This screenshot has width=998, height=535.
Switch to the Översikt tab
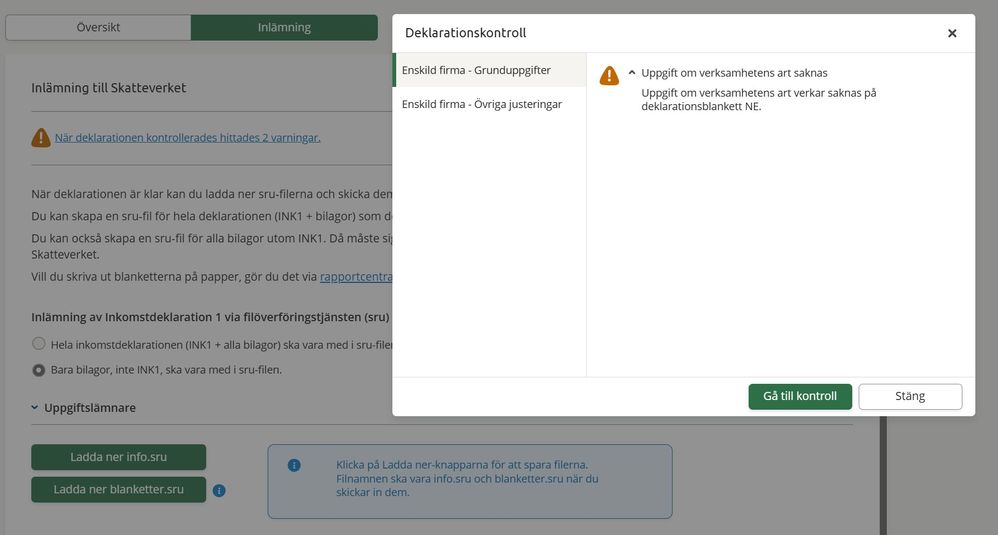[98, 28]
